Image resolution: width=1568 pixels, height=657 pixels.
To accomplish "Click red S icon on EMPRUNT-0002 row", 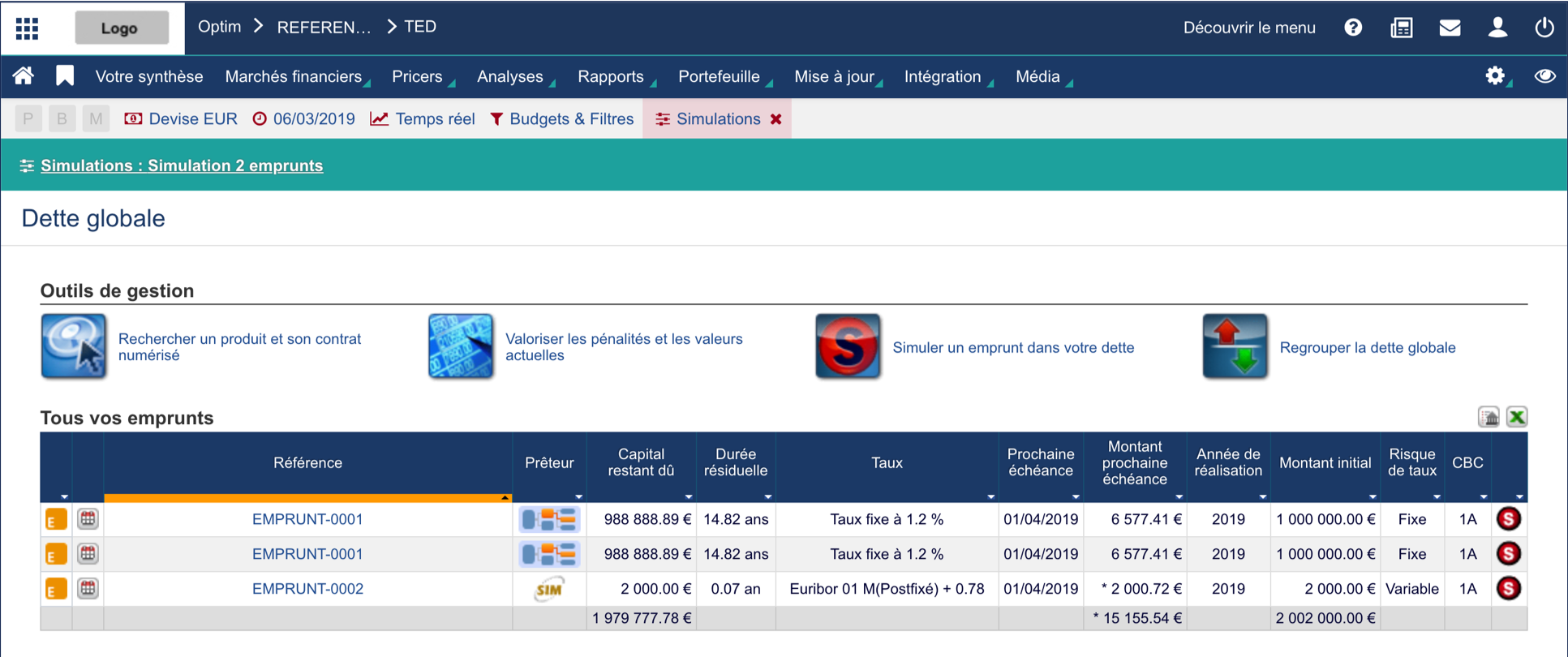I will pos(1509,589).
